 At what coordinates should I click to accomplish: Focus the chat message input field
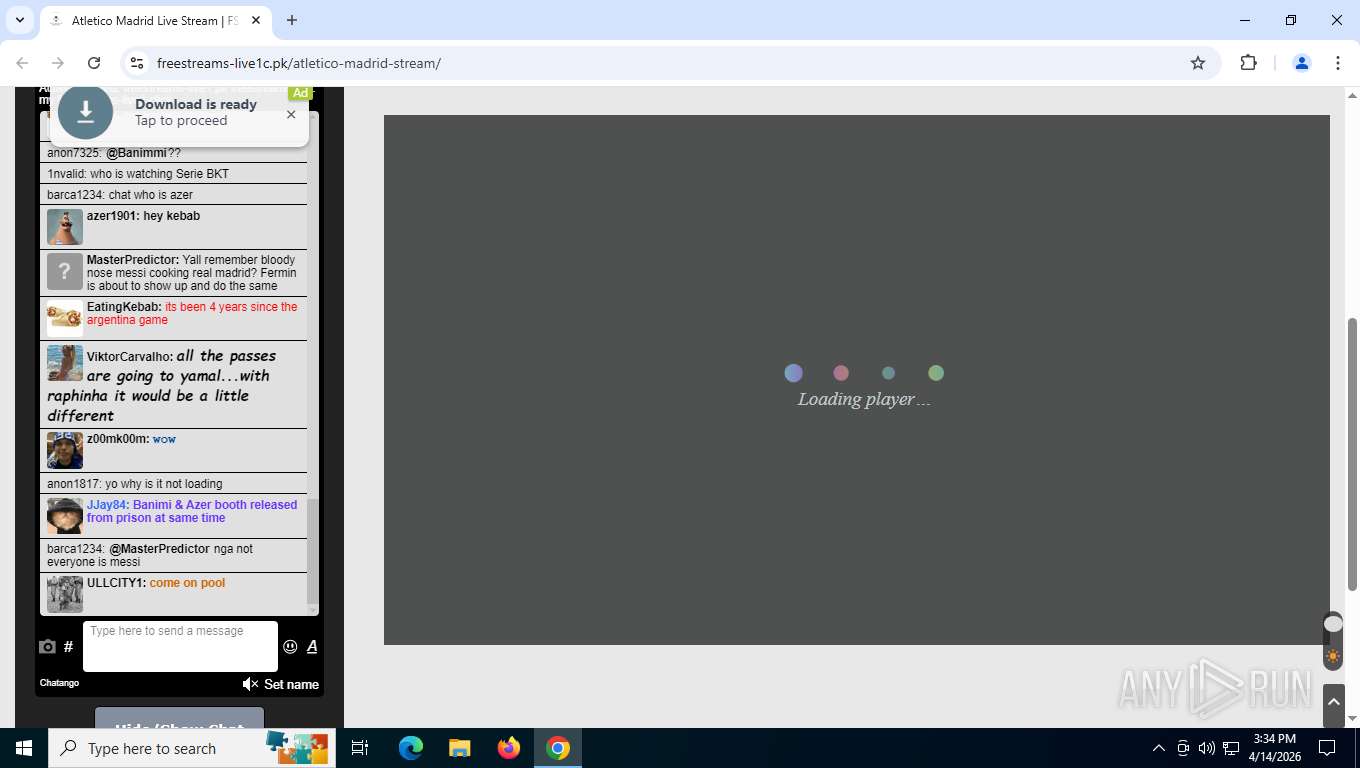pyautogui.click(x=180, y=646)
